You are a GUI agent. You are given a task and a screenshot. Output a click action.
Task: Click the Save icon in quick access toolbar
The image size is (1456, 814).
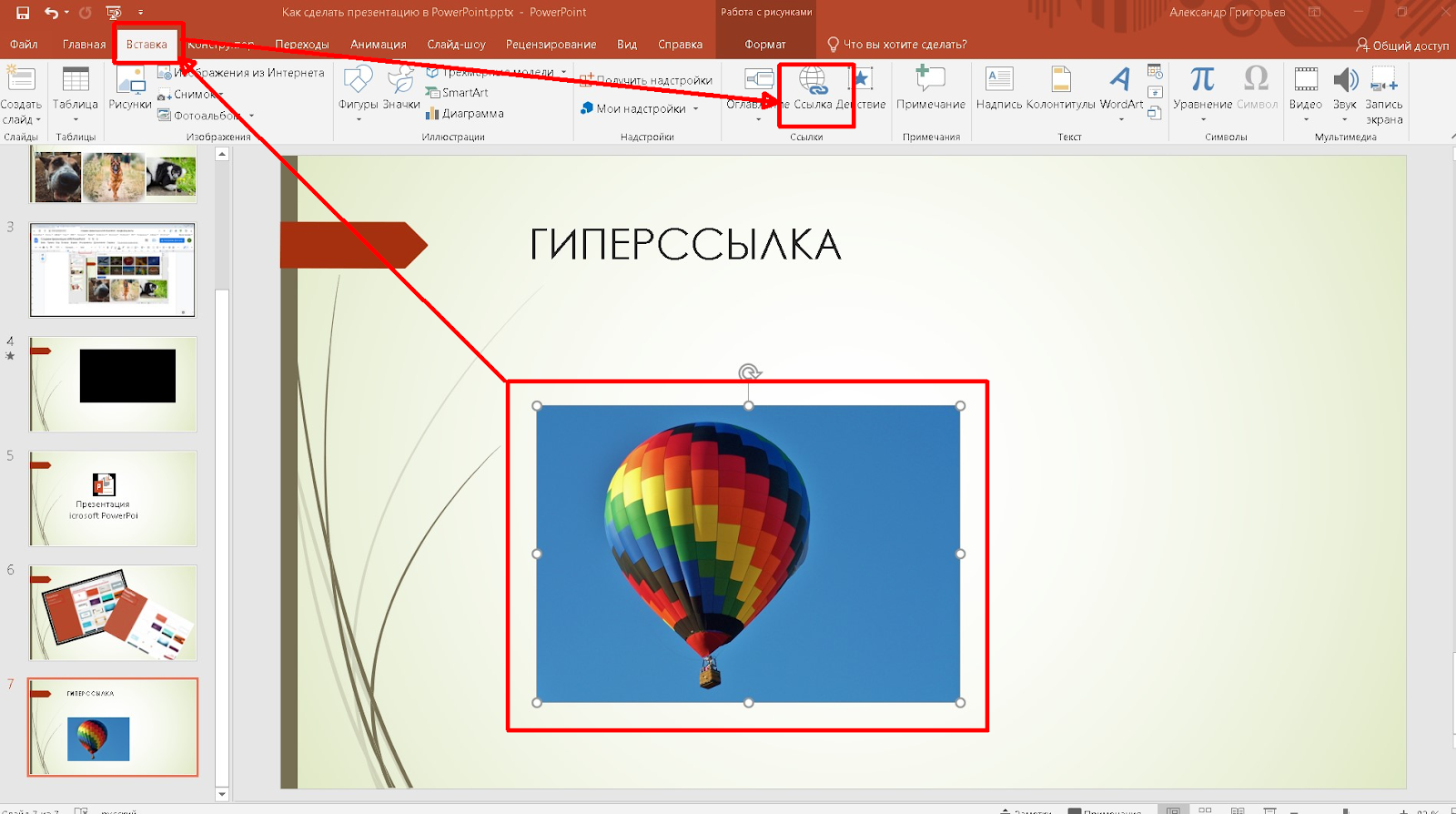(23, 13)
